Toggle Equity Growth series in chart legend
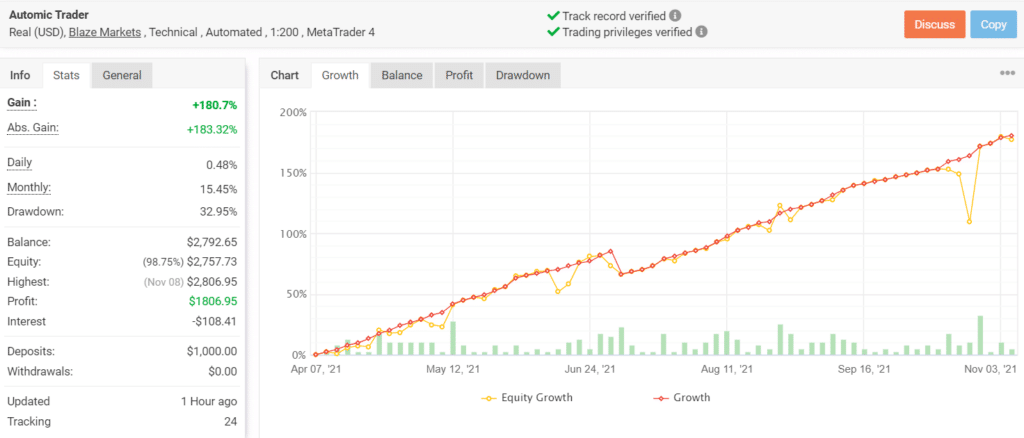 (x=529, y=397)
